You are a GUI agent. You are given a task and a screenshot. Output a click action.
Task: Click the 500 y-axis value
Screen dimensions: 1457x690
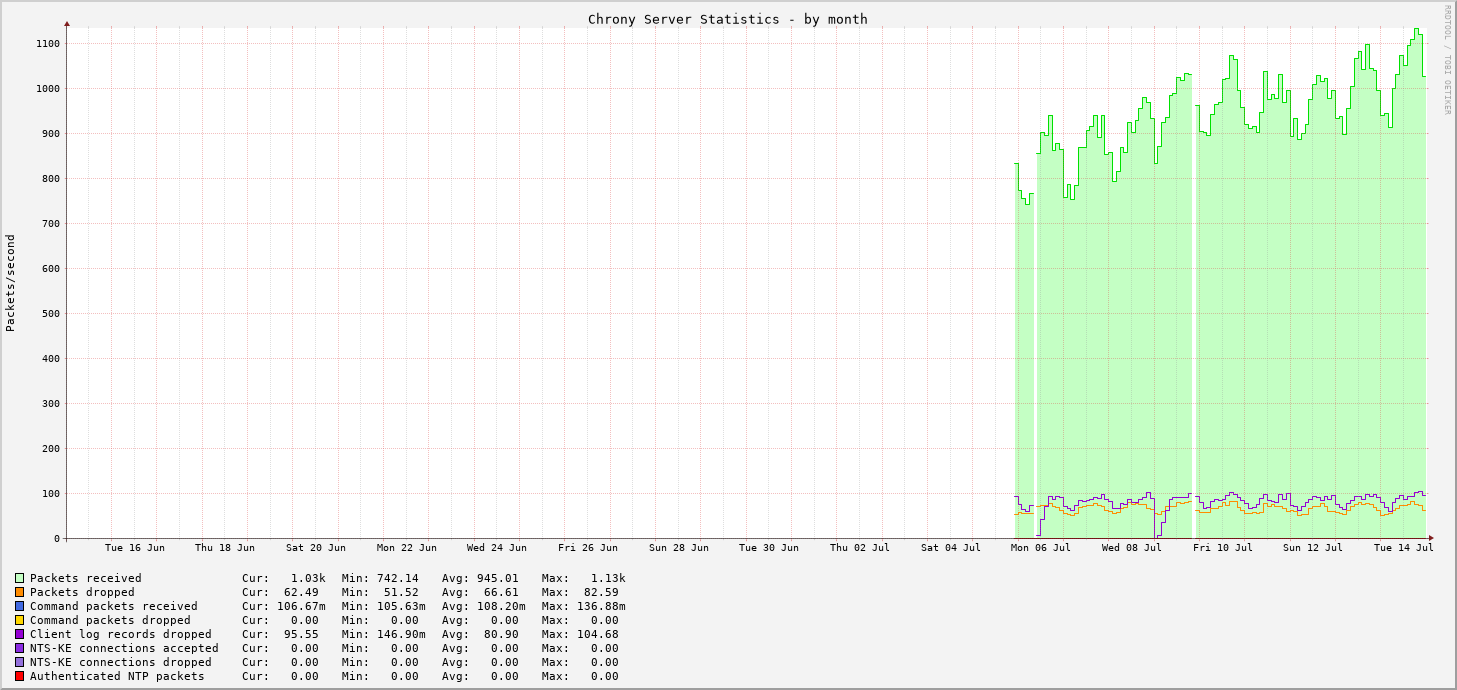51,313
